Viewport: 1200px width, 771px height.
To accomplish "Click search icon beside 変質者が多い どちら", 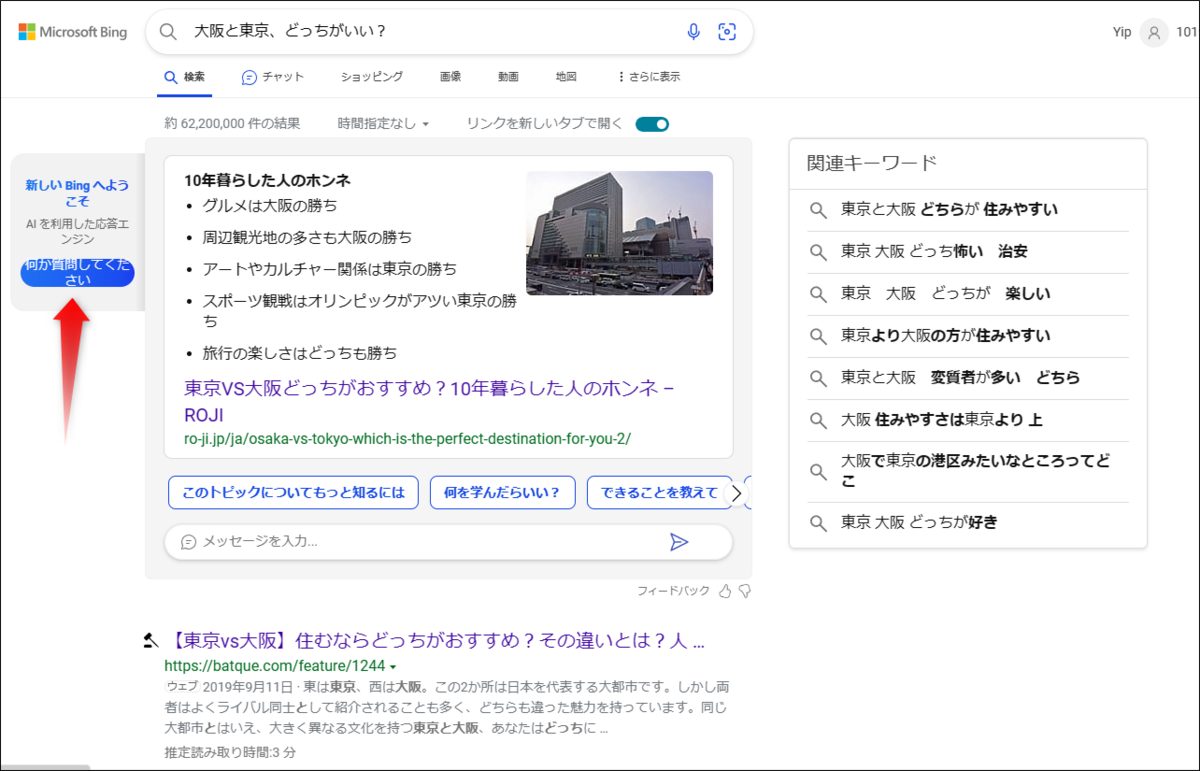I will click(x=818, y=378).
